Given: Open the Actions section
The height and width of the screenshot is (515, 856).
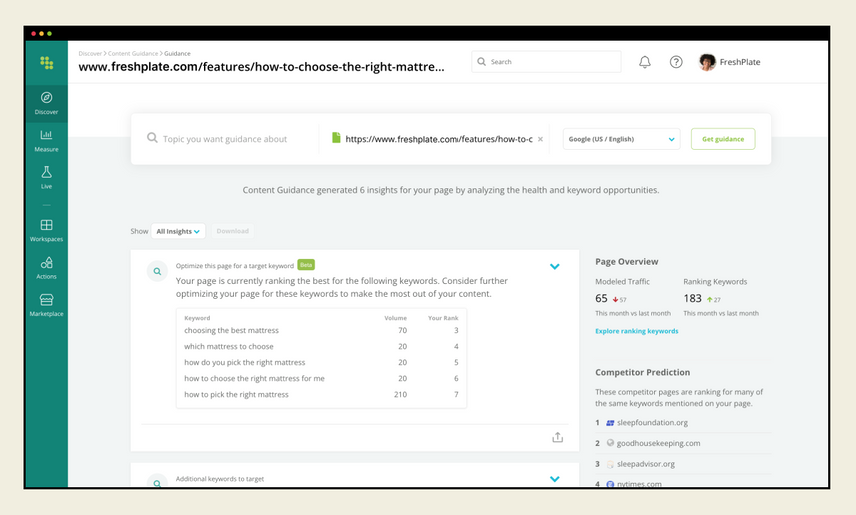Looking at the screenshot, I should click(46, 268).
